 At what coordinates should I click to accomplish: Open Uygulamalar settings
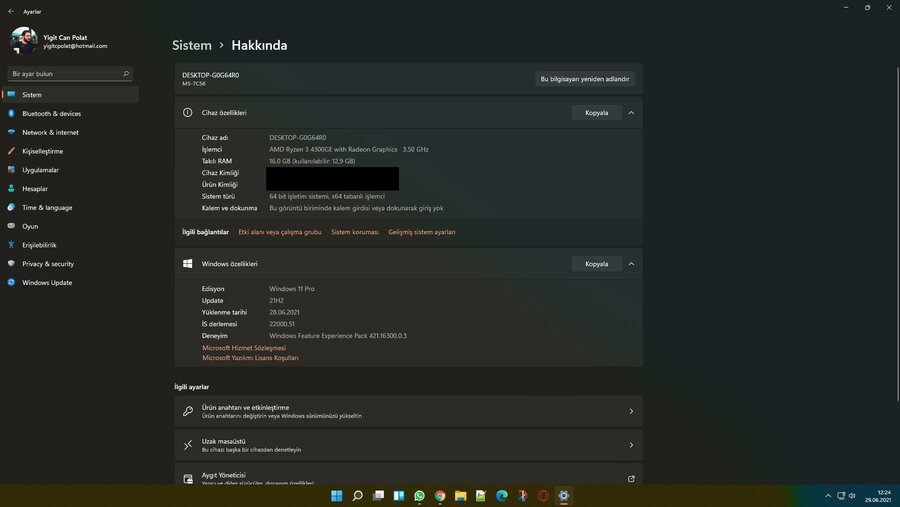point(70,170)
